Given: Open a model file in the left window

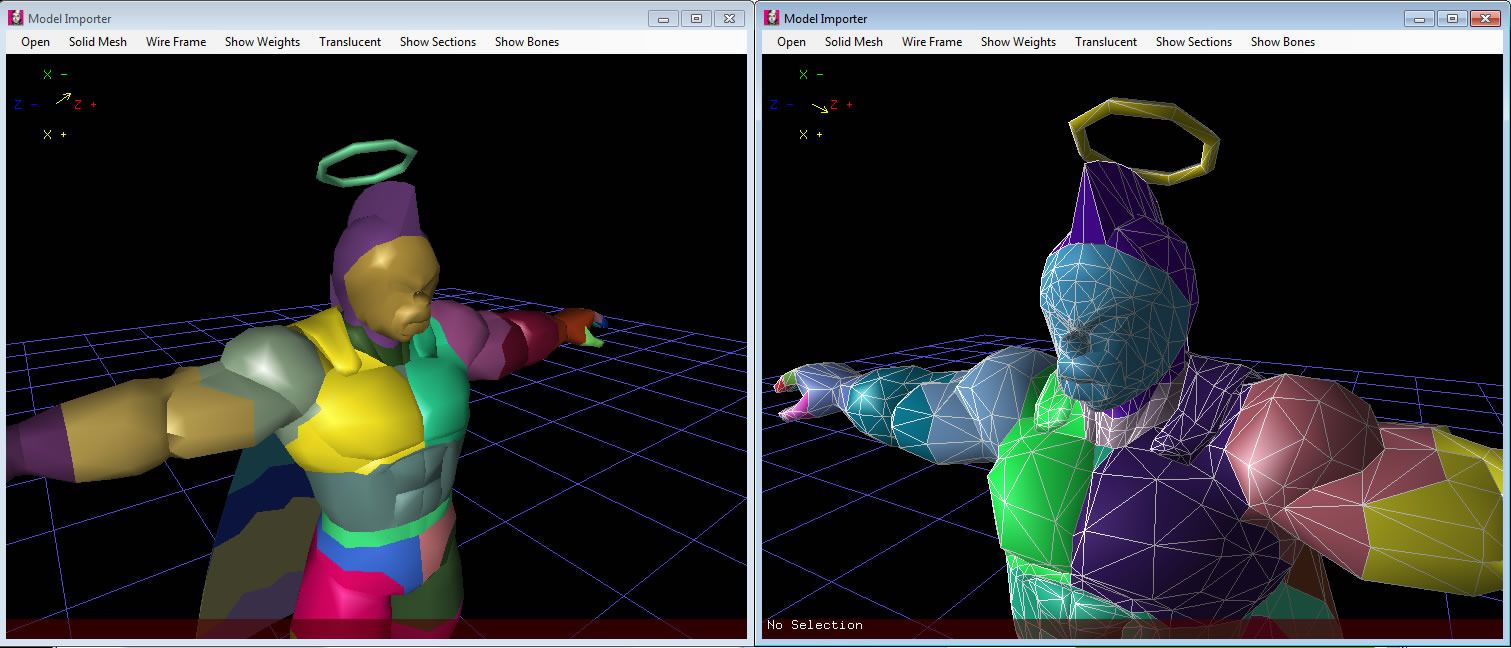Looking at the screenshot, I should (35, 42).
